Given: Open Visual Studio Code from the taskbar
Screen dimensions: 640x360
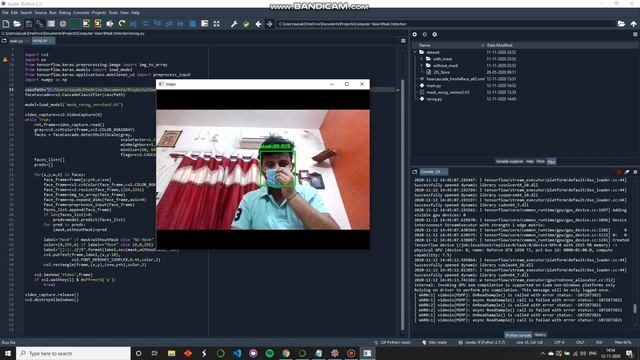Looking at the screenshot, I should pos(237,353).
